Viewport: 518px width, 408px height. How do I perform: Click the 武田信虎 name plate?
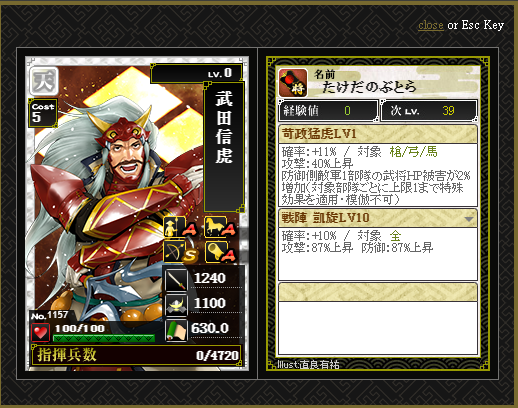[224, 147]
